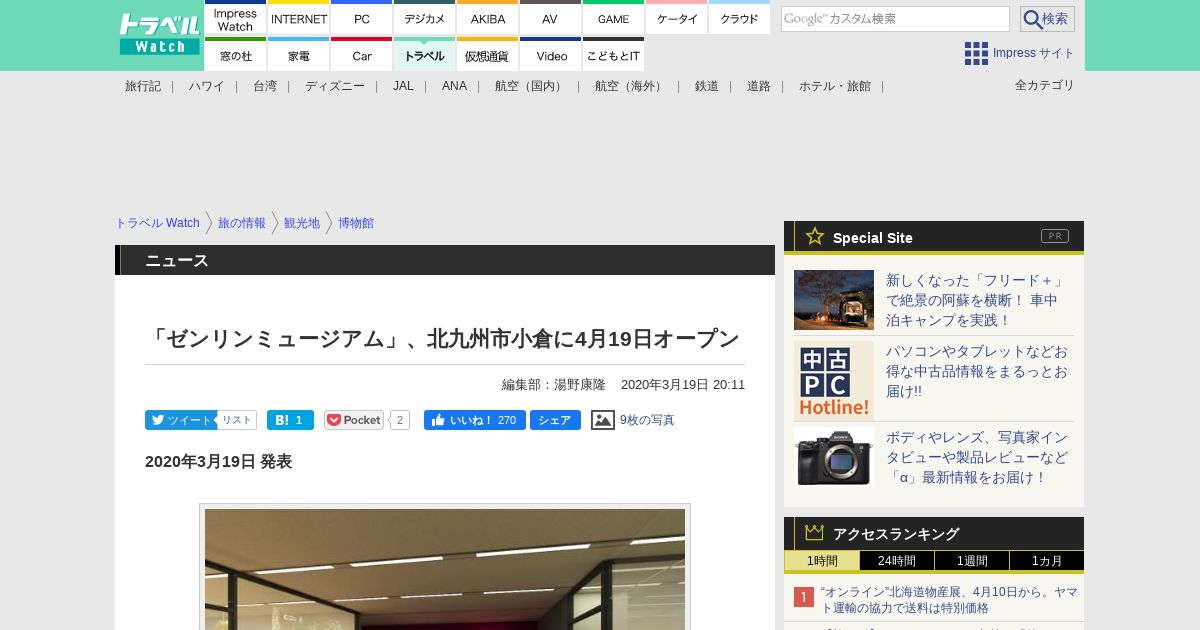Click the Hatena B! bookmark button
Screen dimensions: 1200x630
click(290, 420)
